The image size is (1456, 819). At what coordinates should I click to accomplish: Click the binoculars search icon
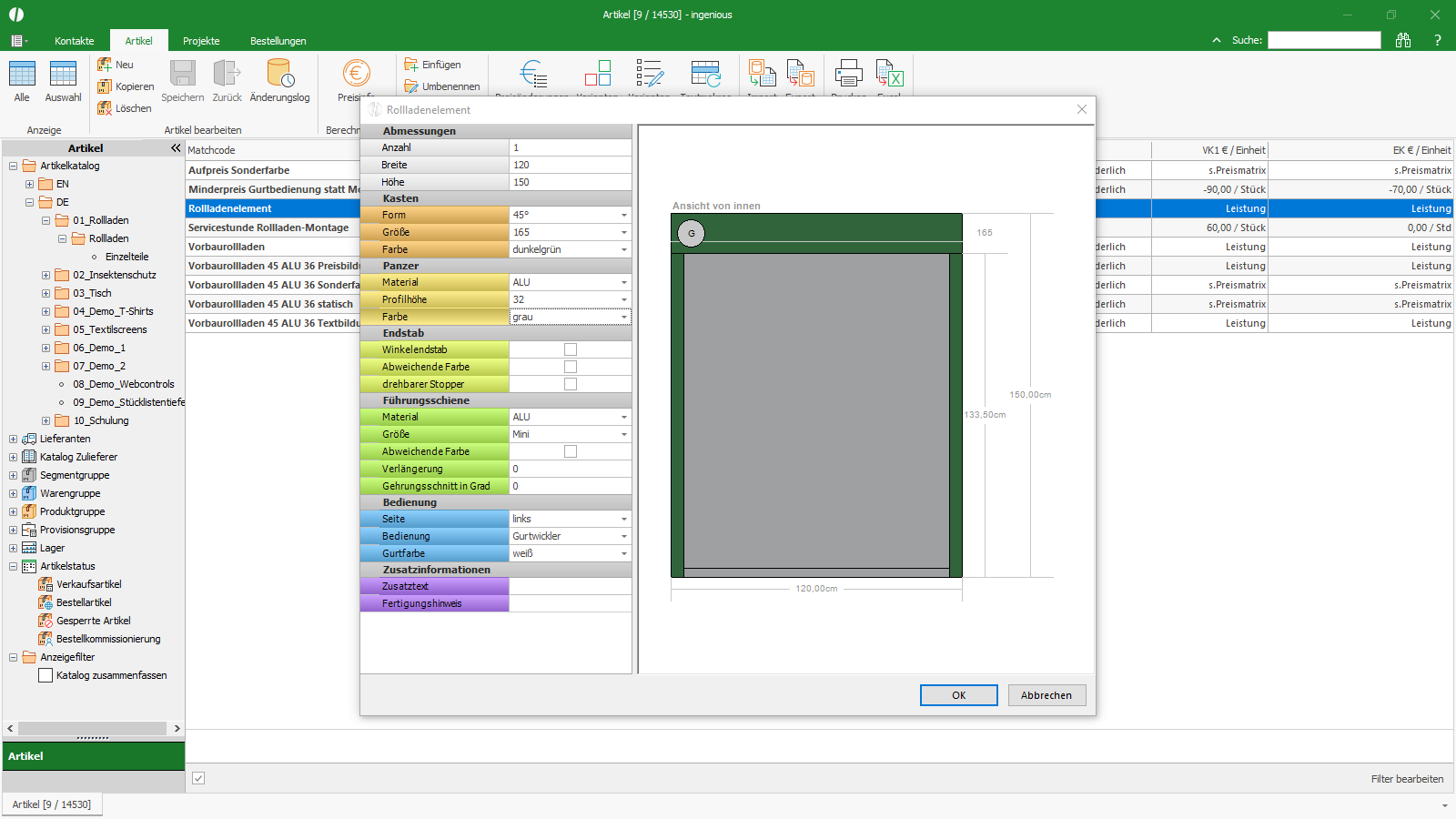coord(1403,40)
